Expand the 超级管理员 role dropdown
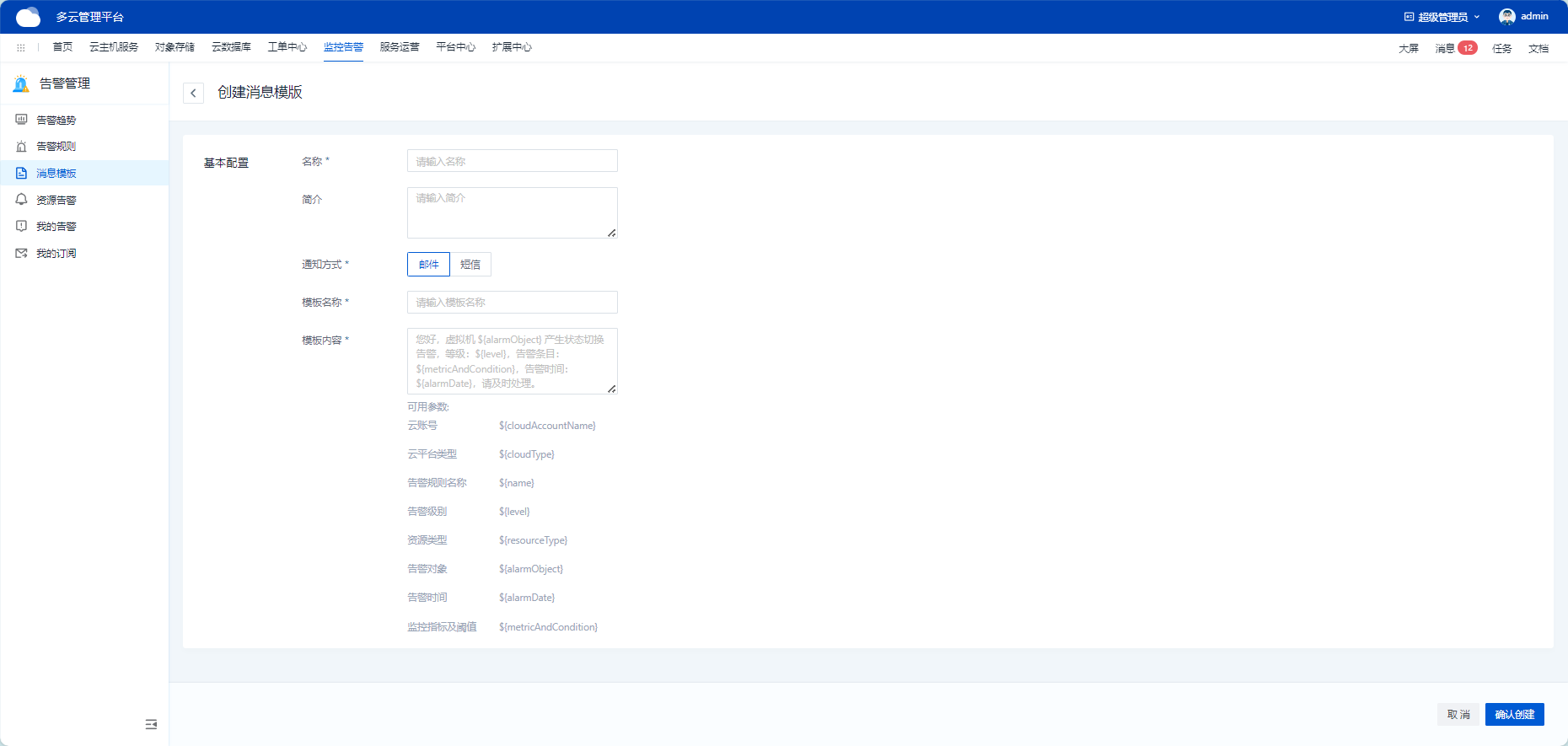The width and height of the screenshot is (1568, 746). (1442, 17)
